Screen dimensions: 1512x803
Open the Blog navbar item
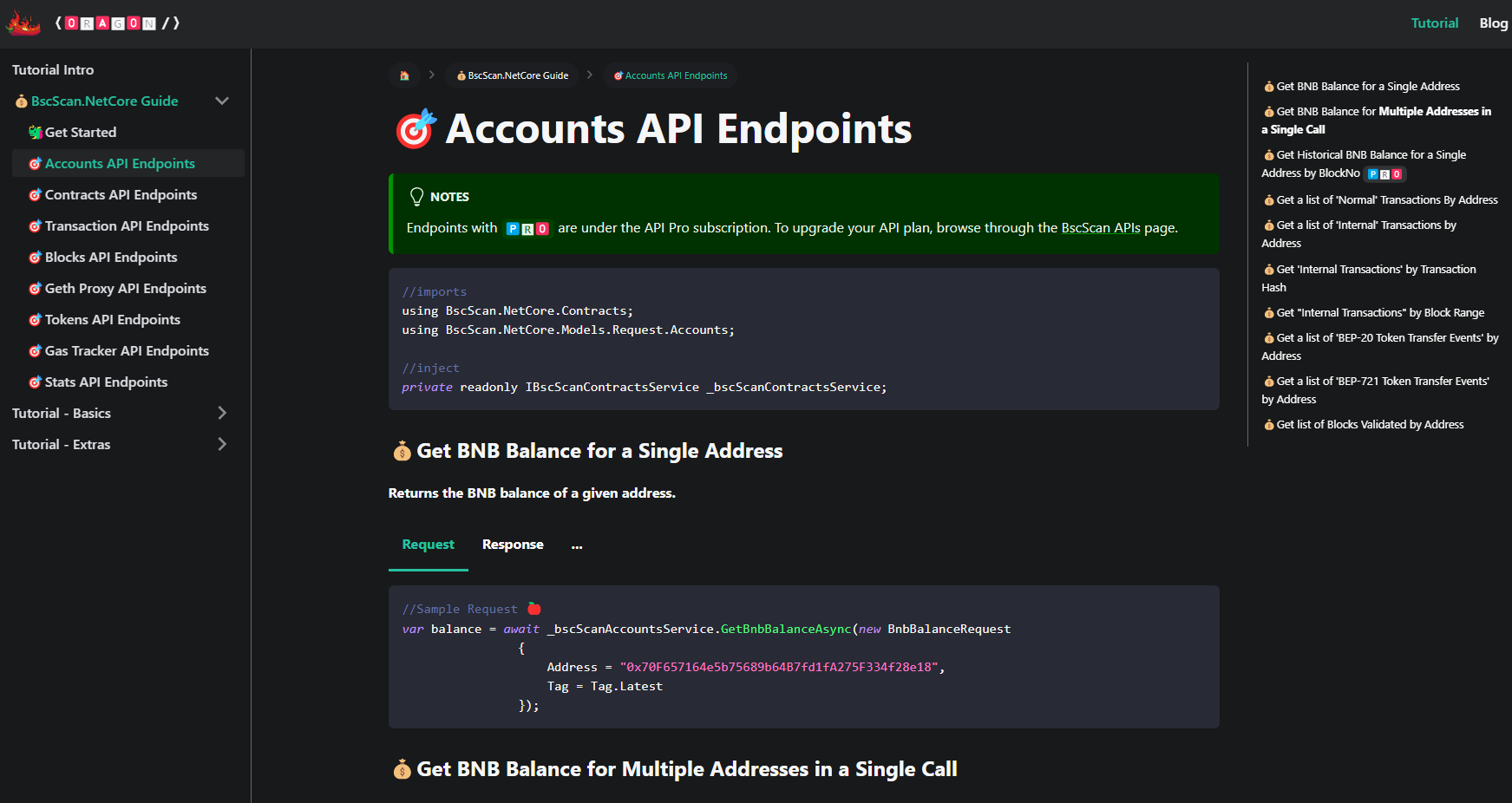[1493, 23]
